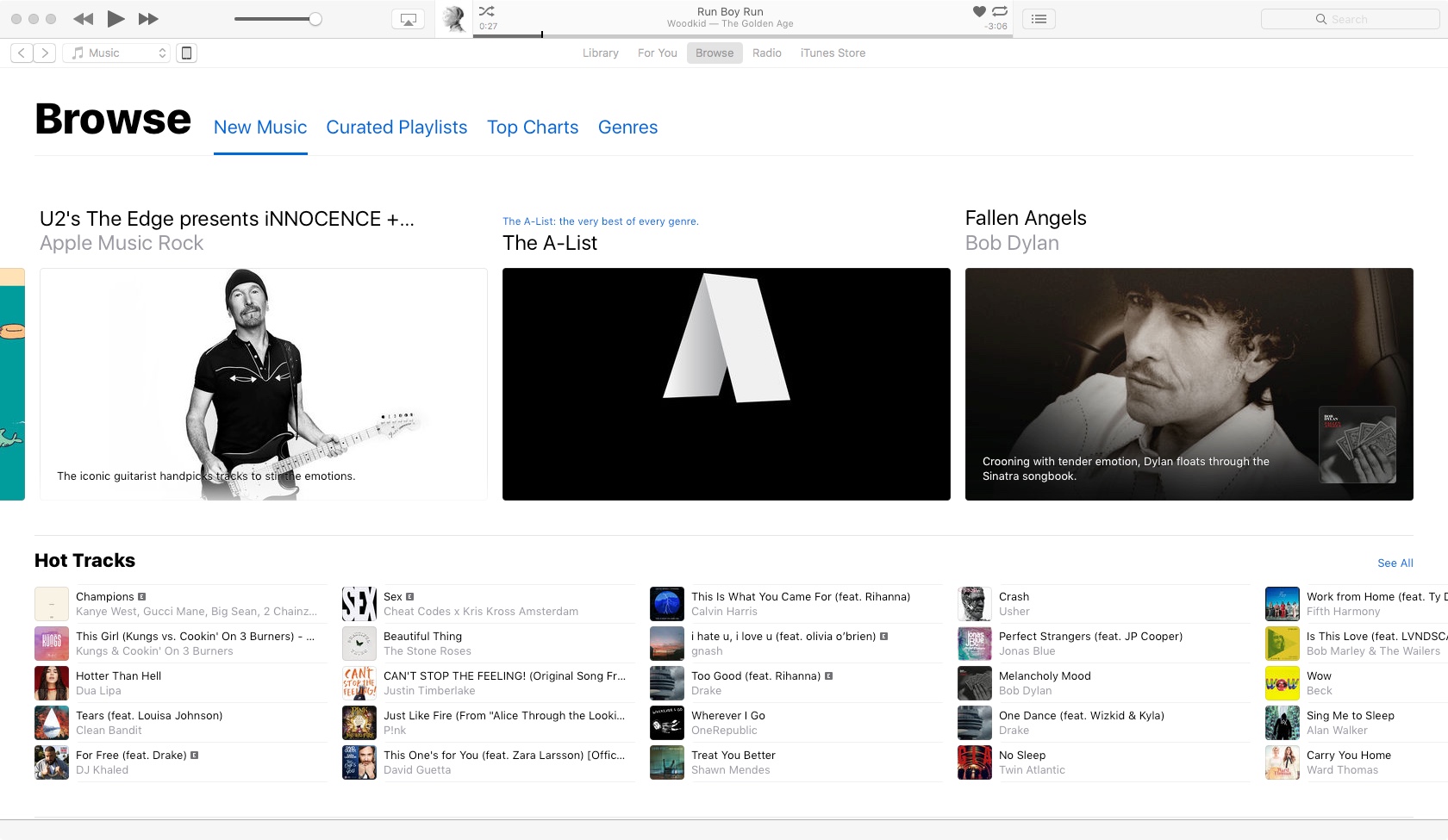Open The Edge guitarist feature banner
The height and width of the screenshot is (840, 1448).
264,384
